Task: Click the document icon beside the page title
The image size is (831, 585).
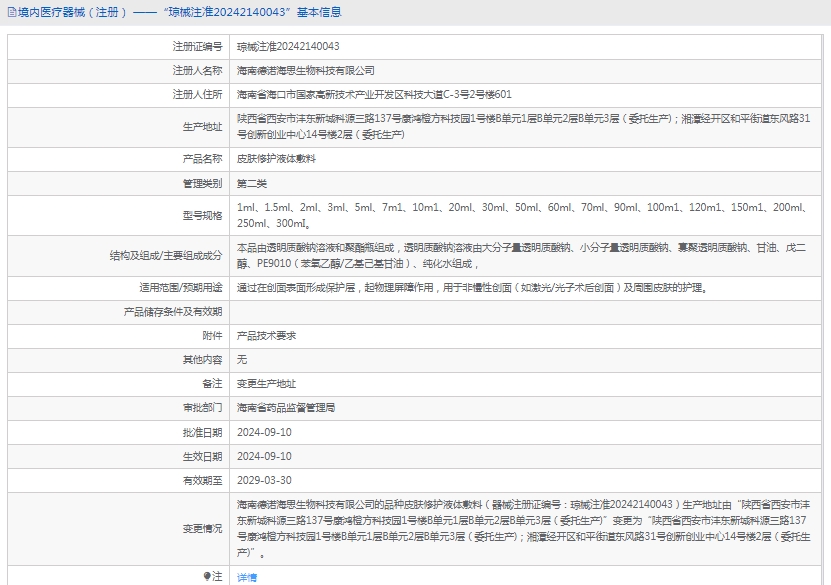Action: click(x=11, y=13)
